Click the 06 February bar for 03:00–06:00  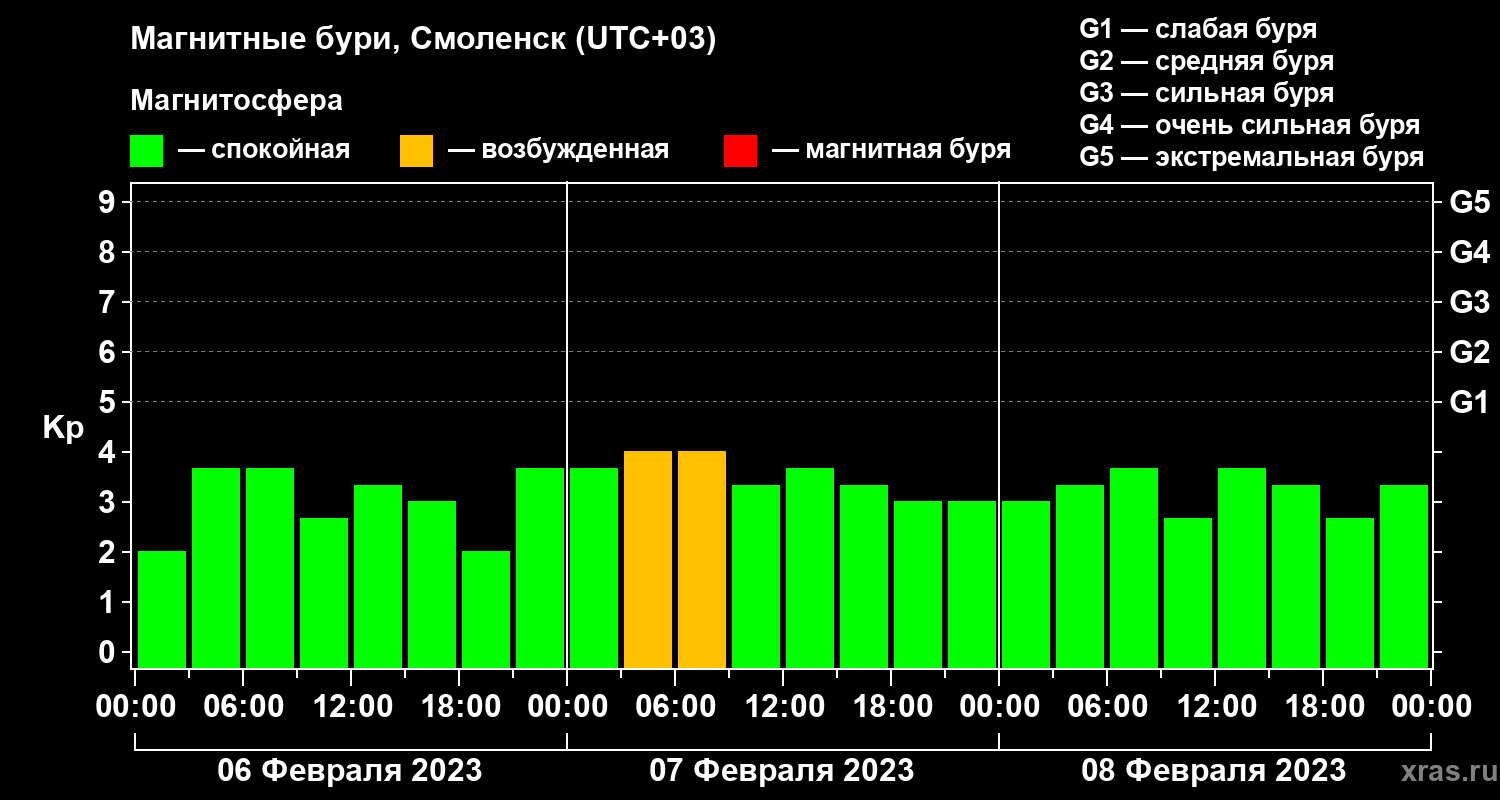coord(216,567)
